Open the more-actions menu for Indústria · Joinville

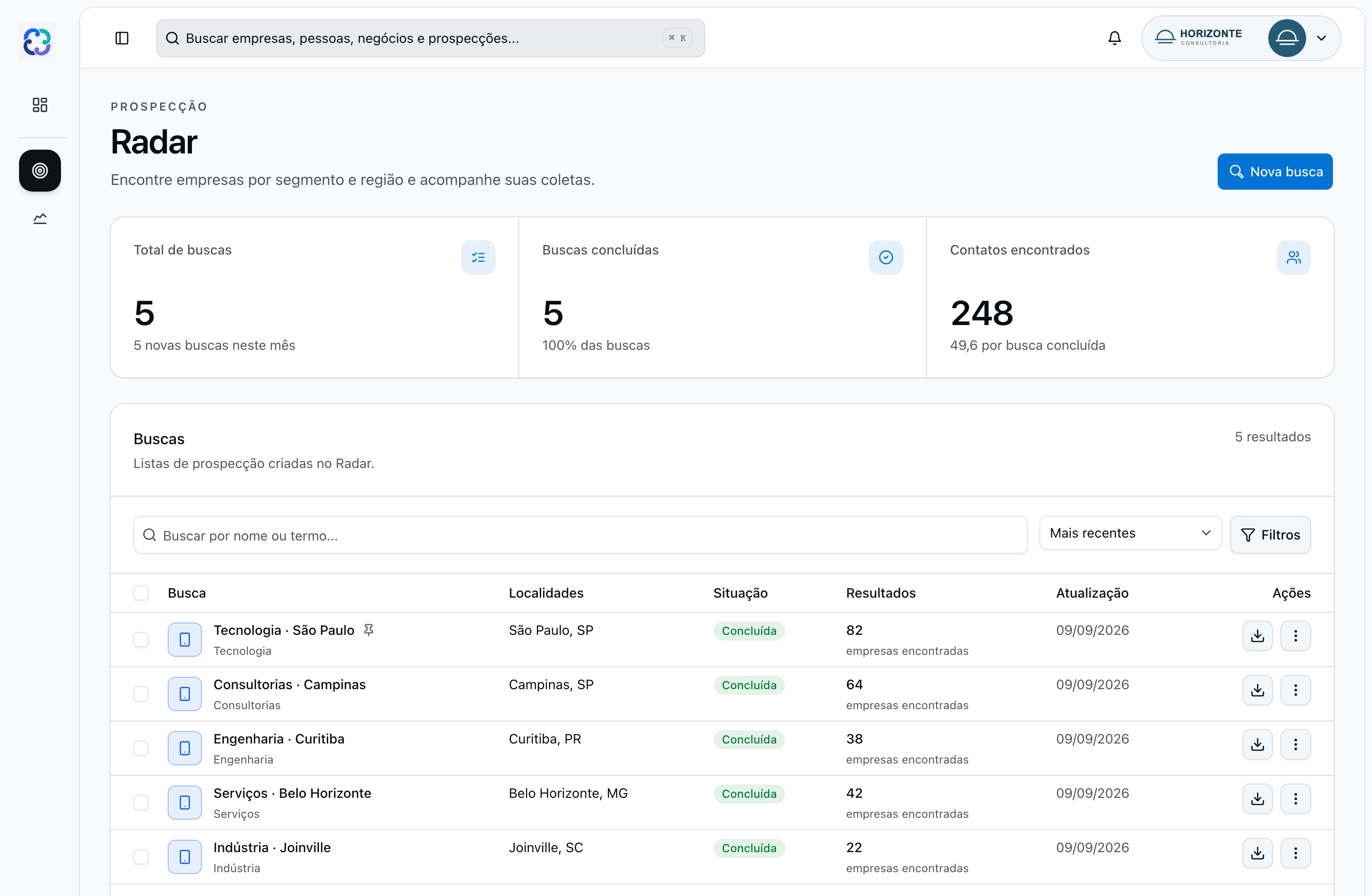1295,853
